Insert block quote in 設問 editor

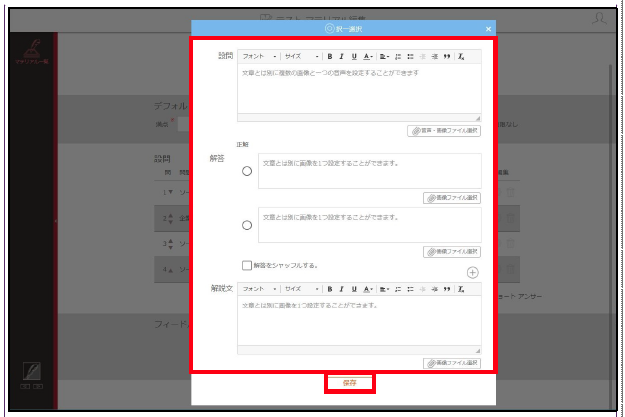pos(447,57)
